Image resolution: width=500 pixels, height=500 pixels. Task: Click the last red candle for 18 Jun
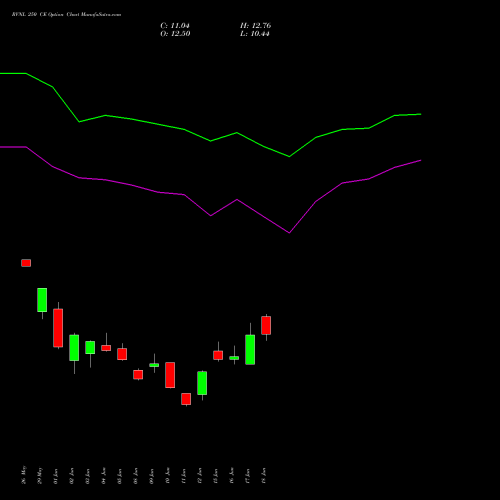(x=266, y=325)
